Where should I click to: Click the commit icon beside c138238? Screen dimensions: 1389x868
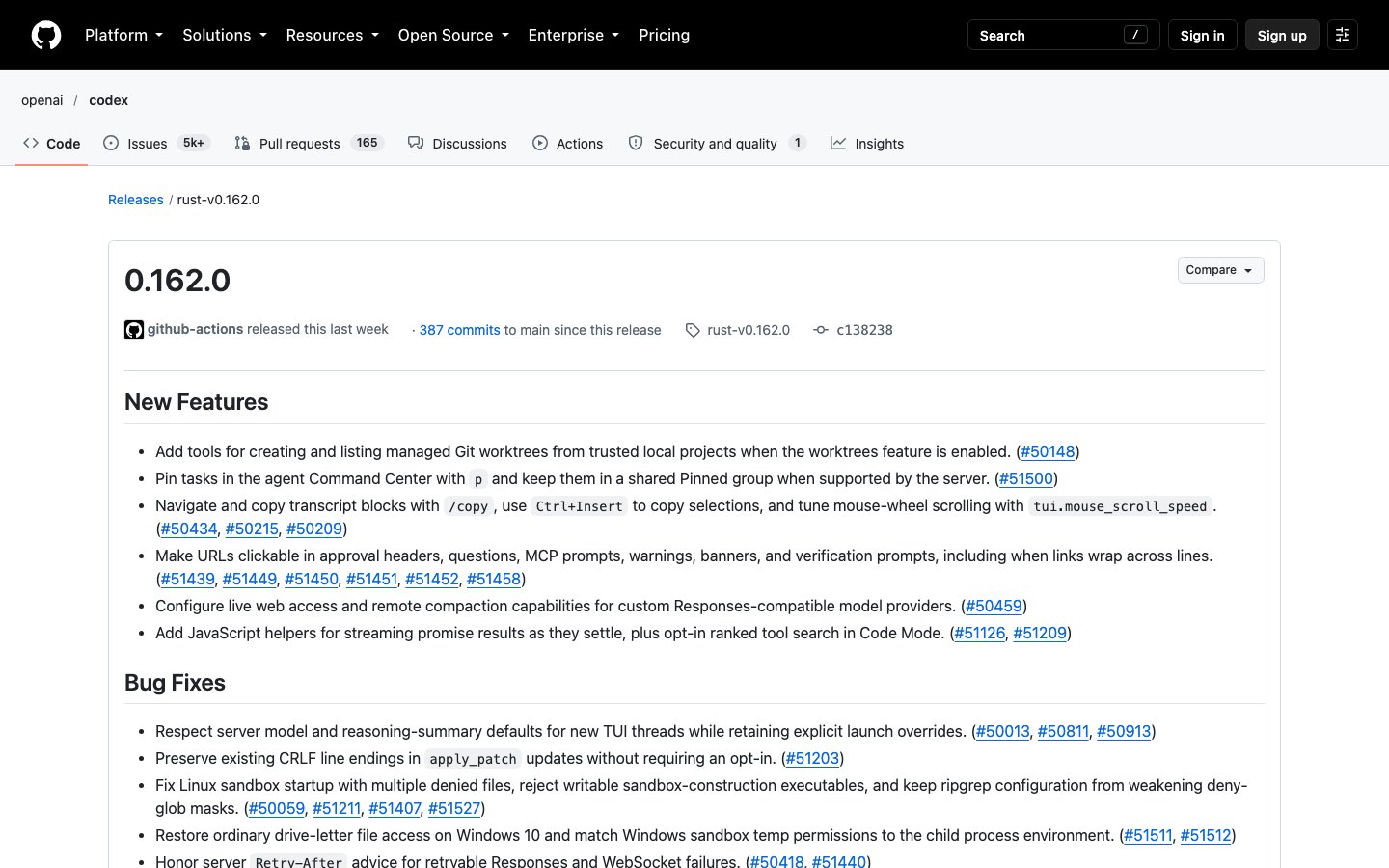(x=821, y=330)
